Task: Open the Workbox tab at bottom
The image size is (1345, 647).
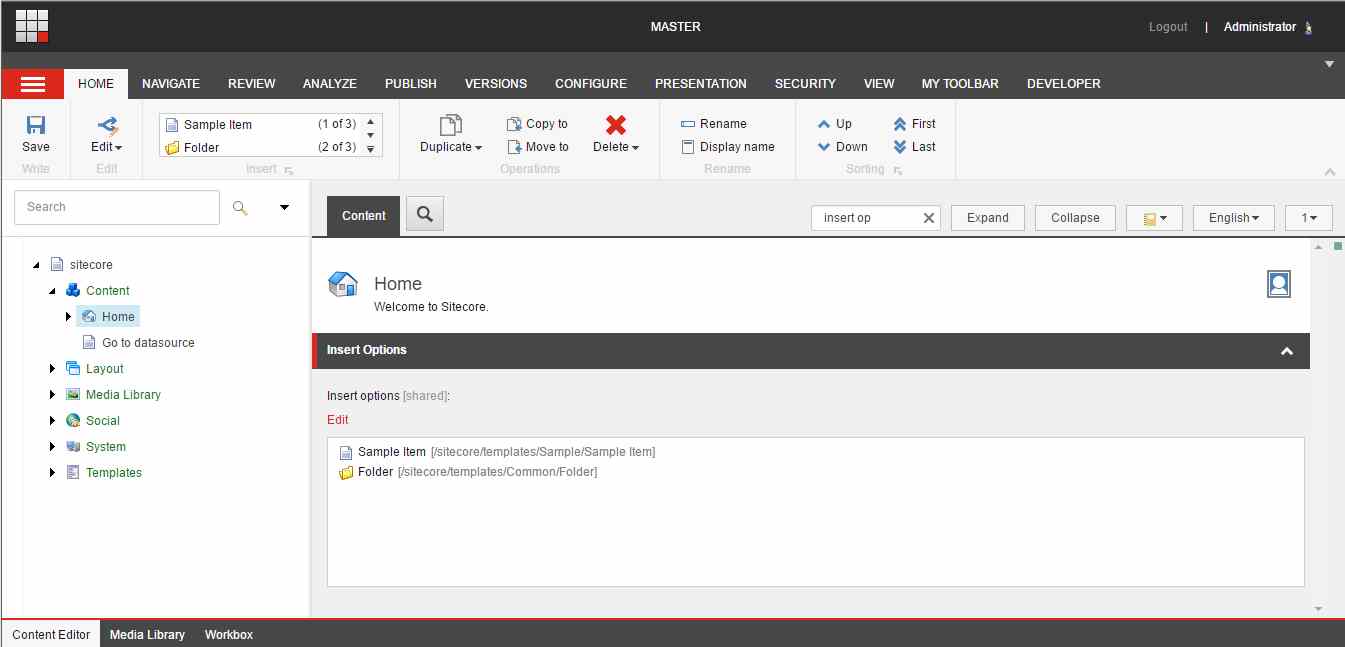Action: point(229,635)
